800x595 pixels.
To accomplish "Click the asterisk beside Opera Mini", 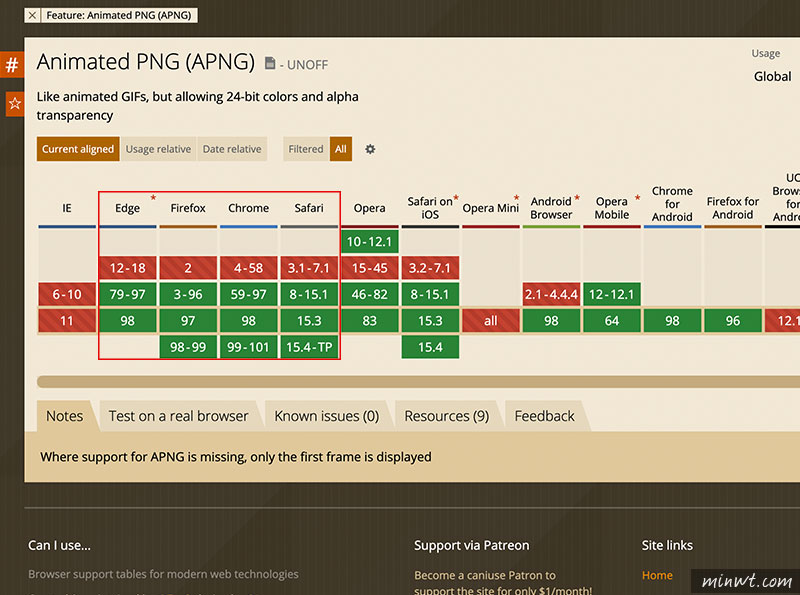I will tap(516, 197).
